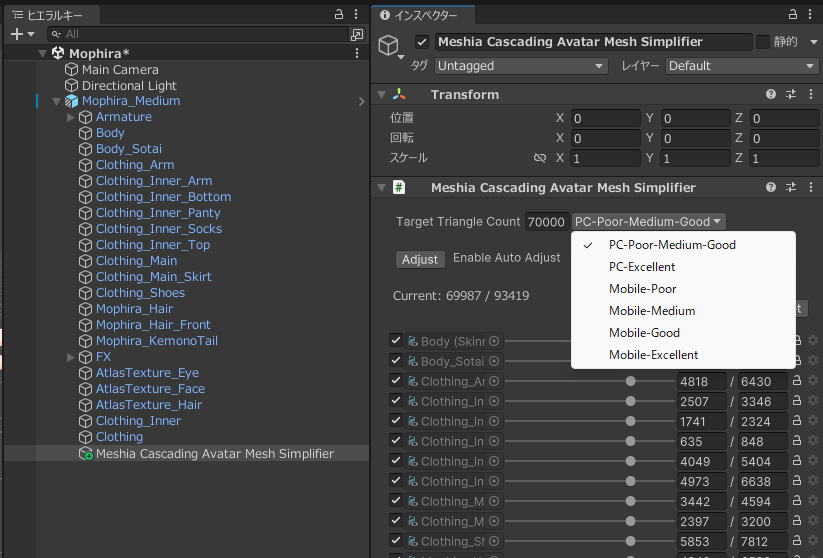
Task: Click slider handle on the 4049 / 5404 row
Action: [x=630, y=461]
